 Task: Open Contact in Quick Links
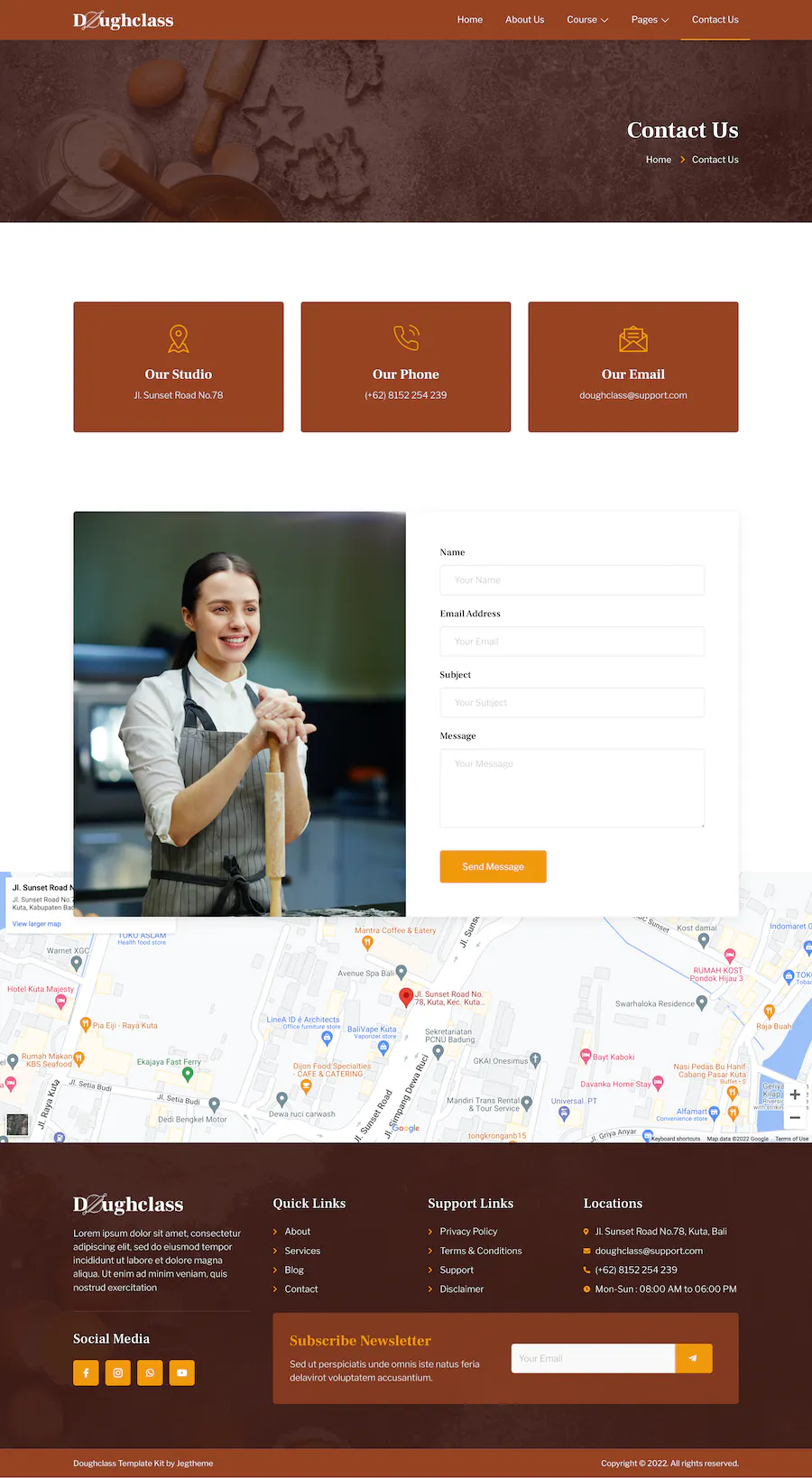click(x=301, y=1289)
